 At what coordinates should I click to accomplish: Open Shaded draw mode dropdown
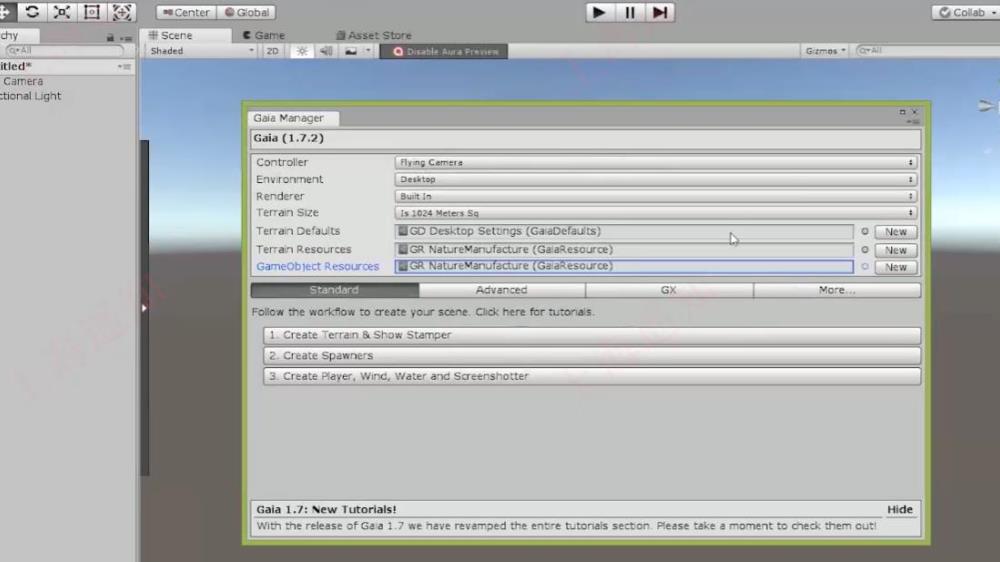202,51
